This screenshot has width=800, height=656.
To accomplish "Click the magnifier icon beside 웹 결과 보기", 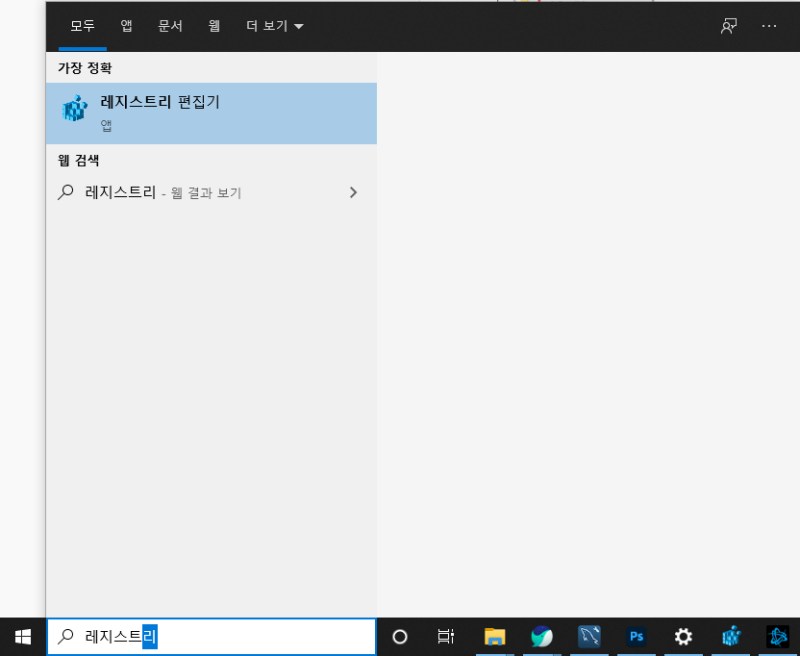I will 65,192.
